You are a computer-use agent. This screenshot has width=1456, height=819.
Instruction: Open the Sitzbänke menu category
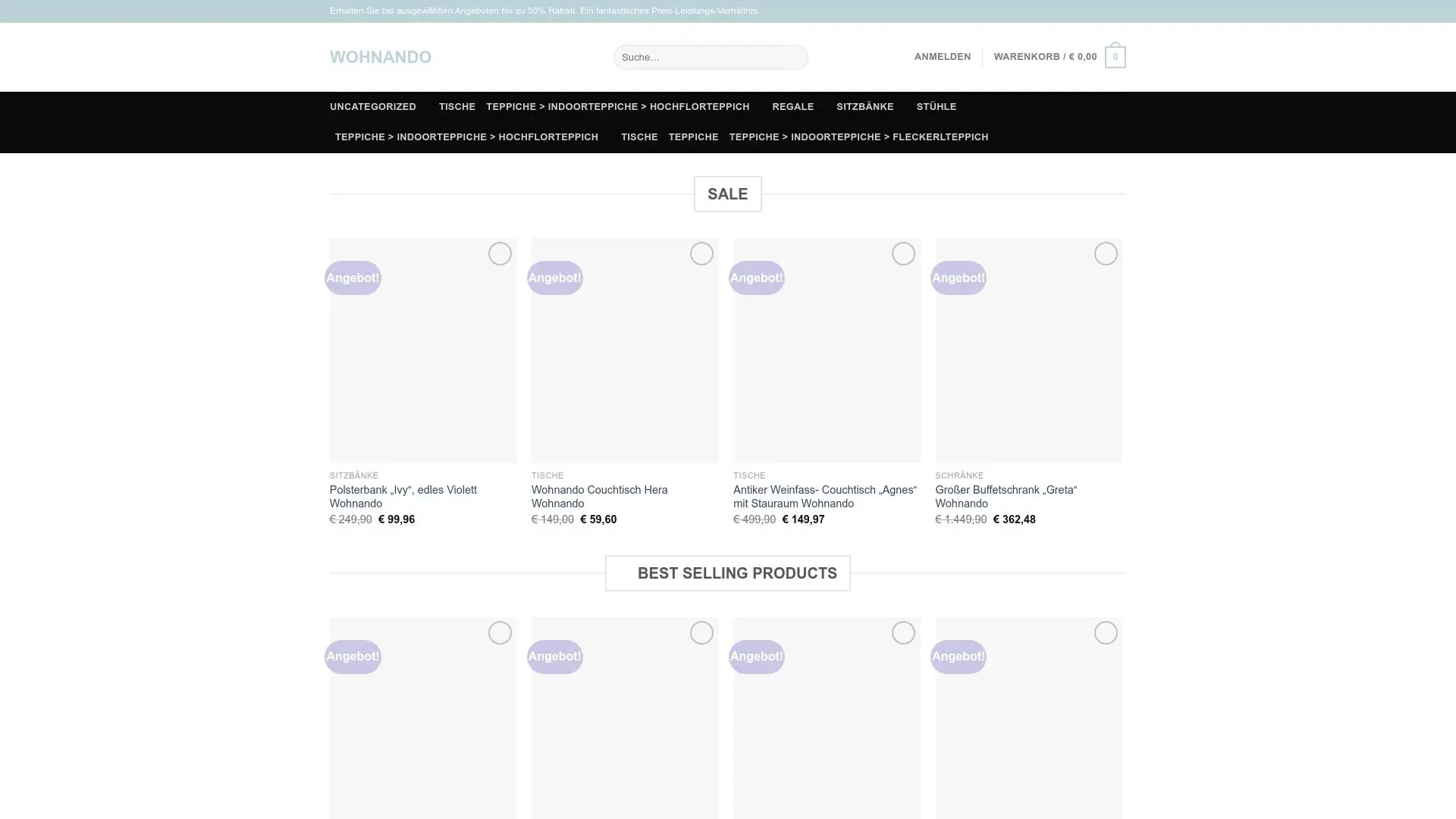tap(864, 107)
